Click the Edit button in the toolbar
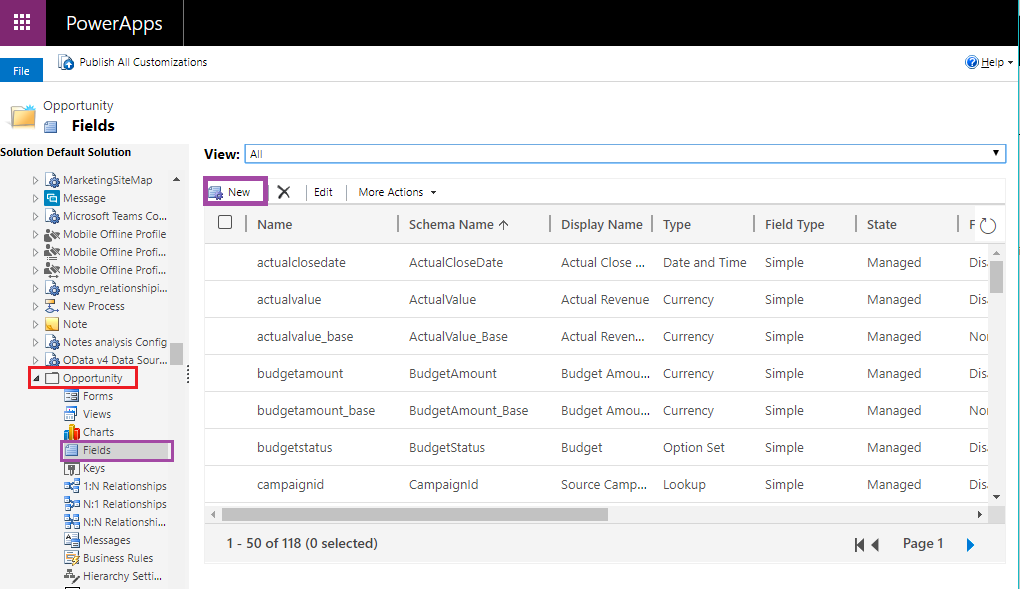This screenshot has height=589, width=1020. click(x=323, y=193)
